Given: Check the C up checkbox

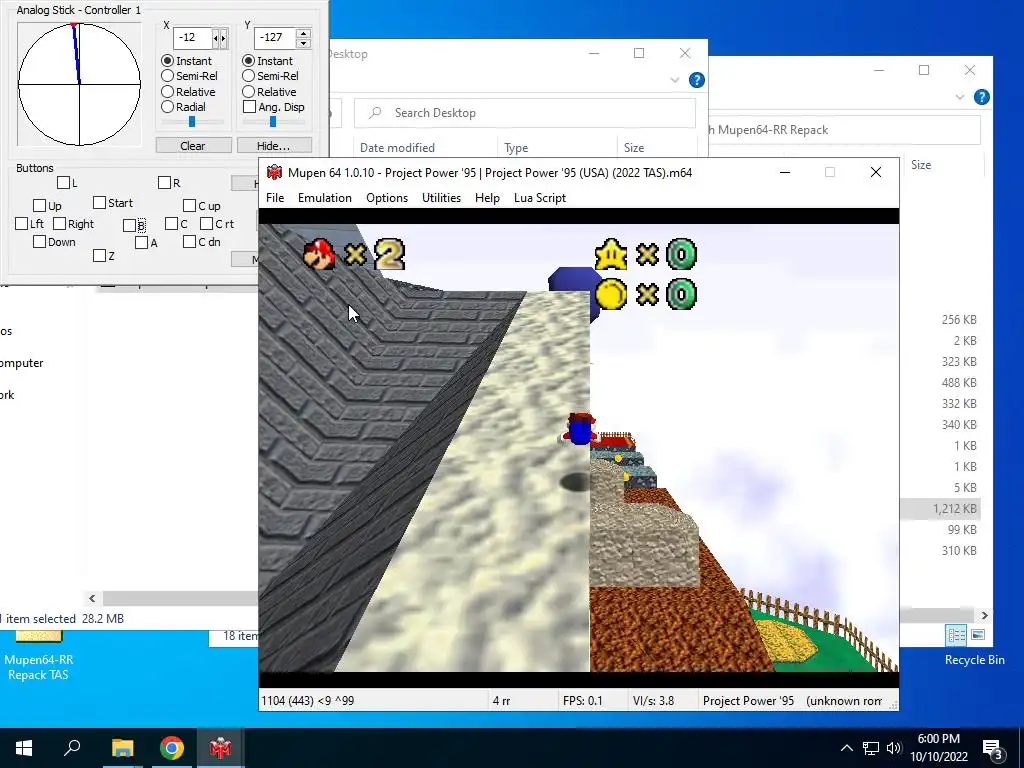Looking at the screenshot, I should pos(189,206).
